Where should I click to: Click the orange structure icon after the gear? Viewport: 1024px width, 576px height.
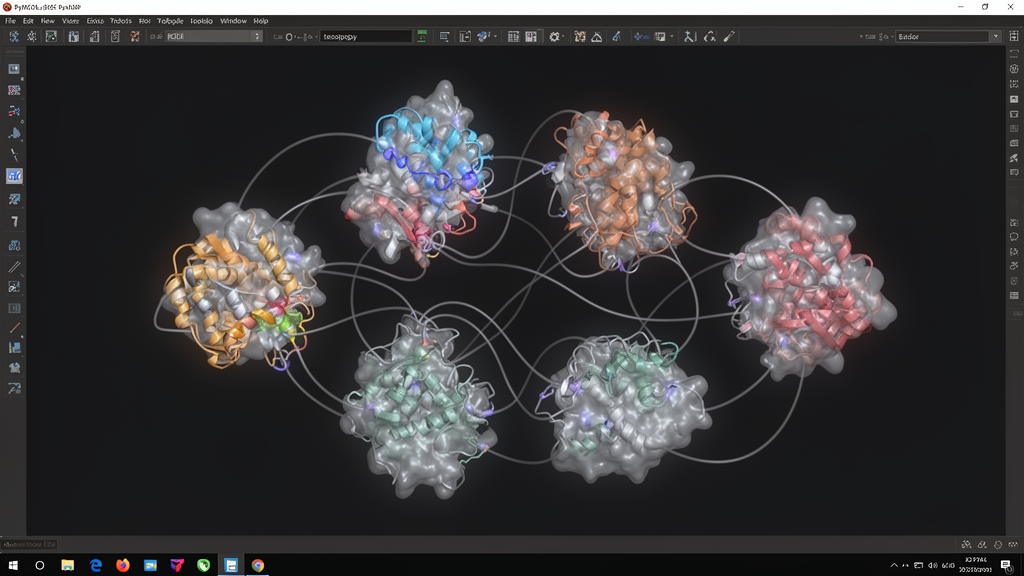click(x=580, y=37)
